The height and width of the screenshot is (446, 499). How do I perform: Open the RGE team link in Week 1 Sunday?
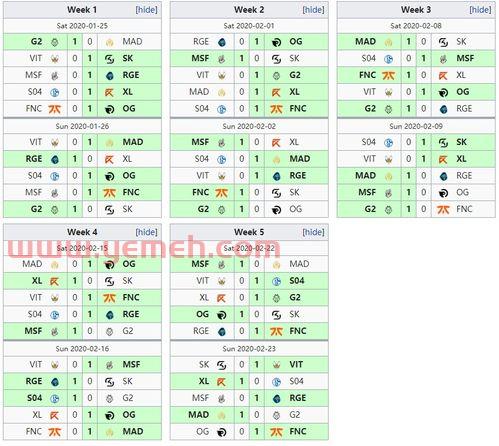34,159
